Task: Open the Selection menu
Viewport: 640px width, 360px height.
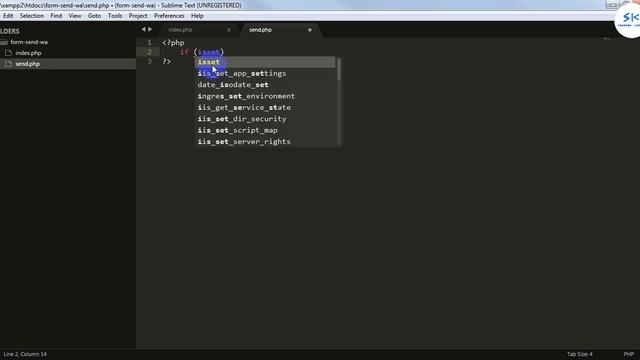Action: pos(31,16)
